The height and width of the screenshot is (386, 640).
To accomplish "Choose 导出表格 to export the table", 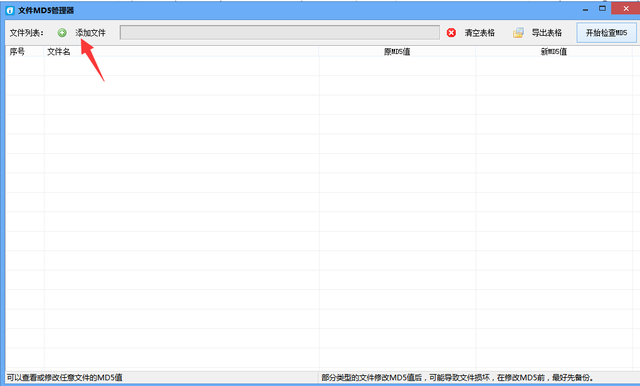I will point(547,33).
